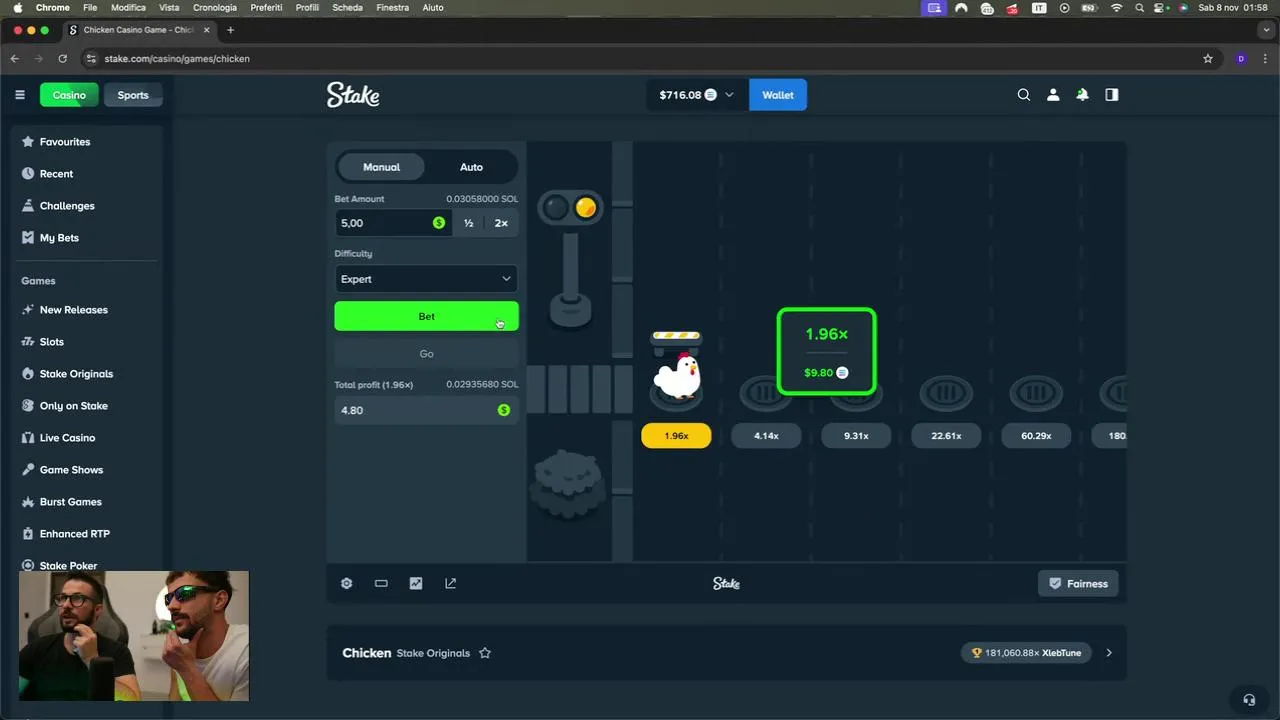
Task: Open Chrome tab list chevron
Action: (1266, 30)
